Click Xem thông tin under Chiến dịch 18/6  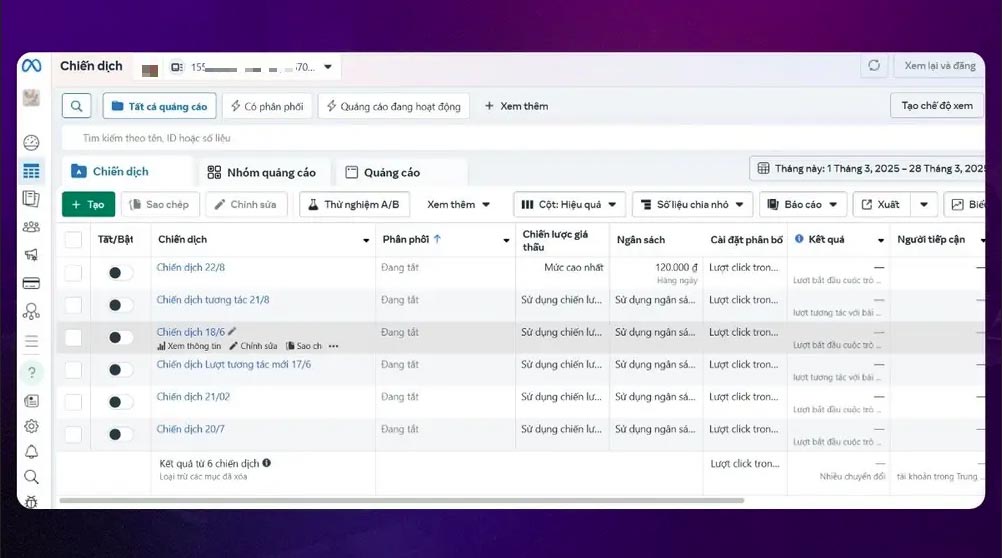(189, 346)
